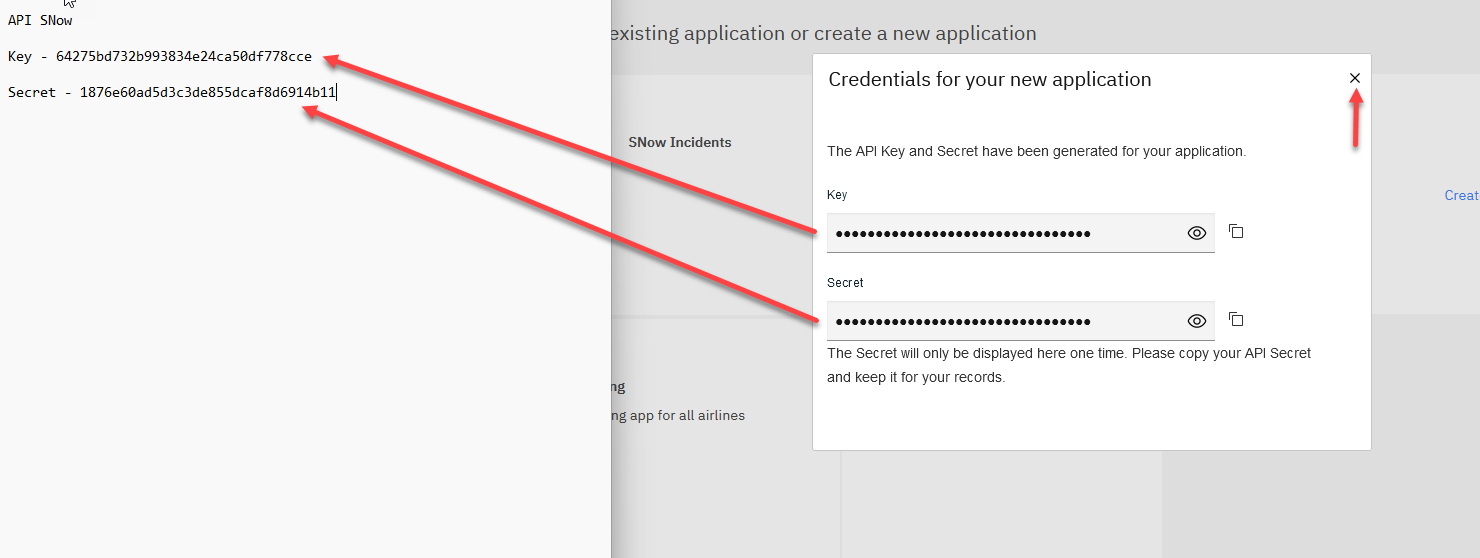Click the 'API Key and Secret have been generated' message
1480x558 pixels.
1036,152
